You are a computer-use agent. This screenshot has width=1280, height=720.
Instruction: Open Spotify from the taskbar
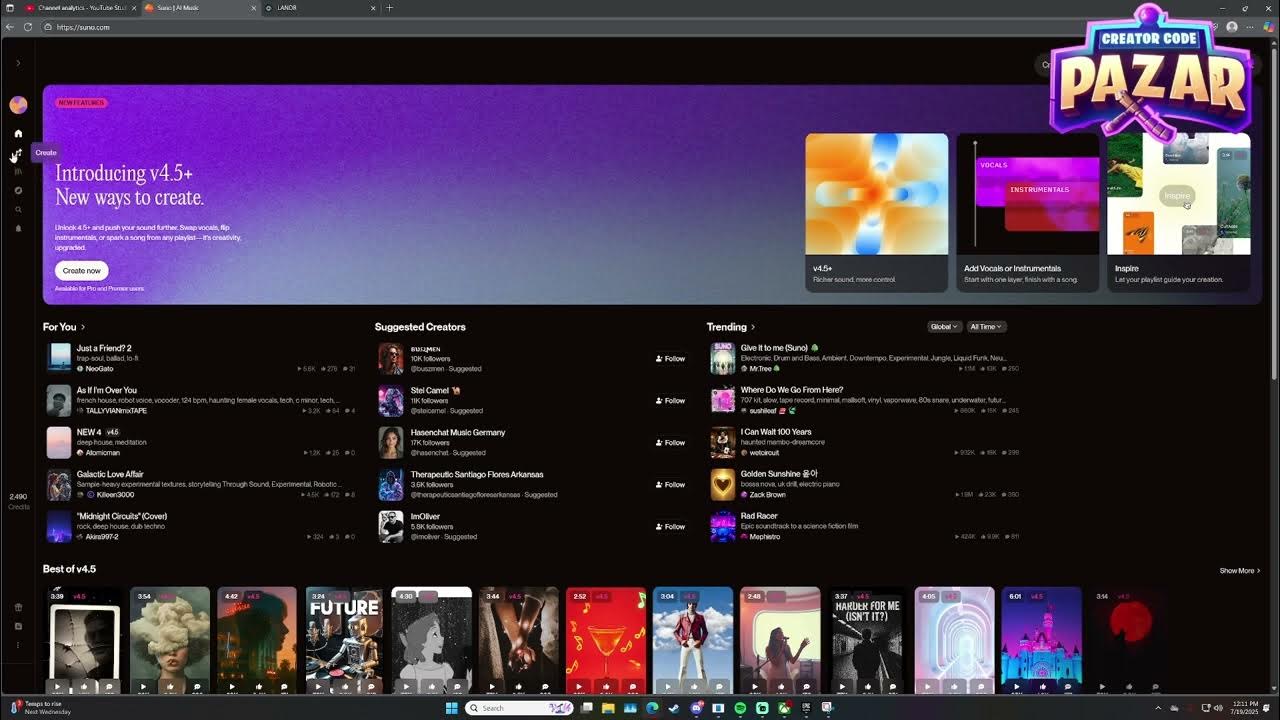740,708
